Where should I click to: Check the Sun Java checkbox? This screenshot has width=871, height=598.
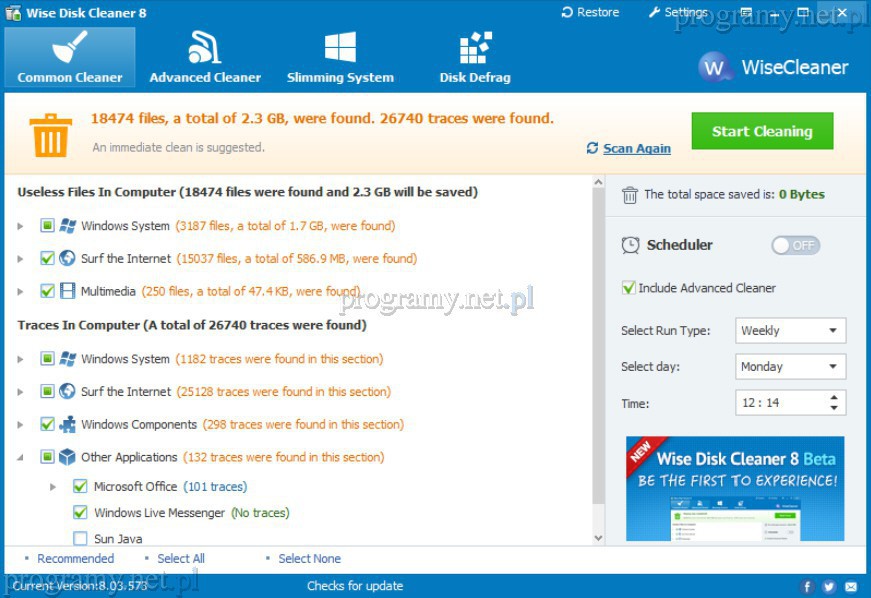pos(80,539)
